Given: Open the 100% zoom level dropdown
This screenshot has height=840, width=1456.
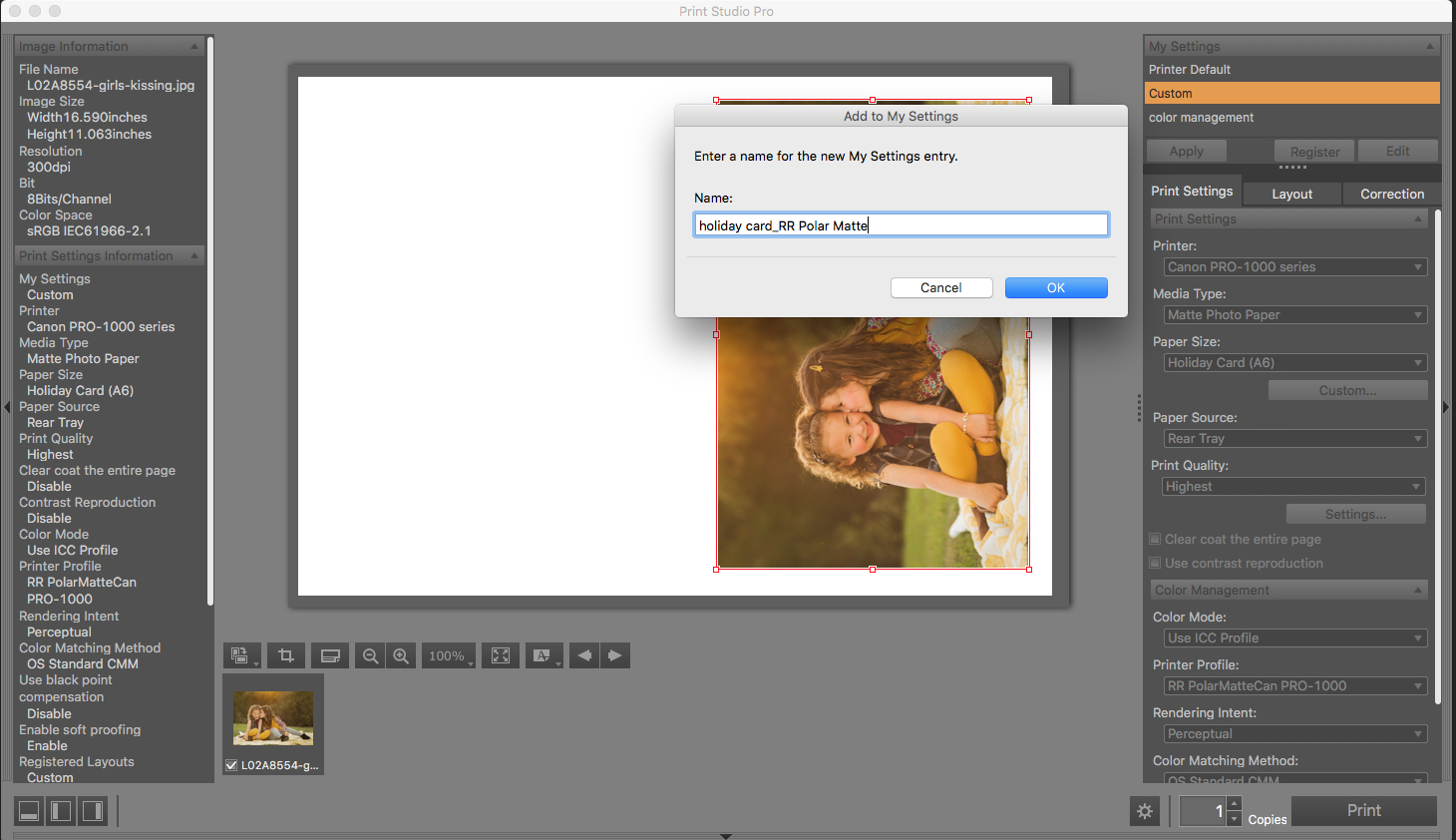Looking at the screenshot, I should click(449, 655).
